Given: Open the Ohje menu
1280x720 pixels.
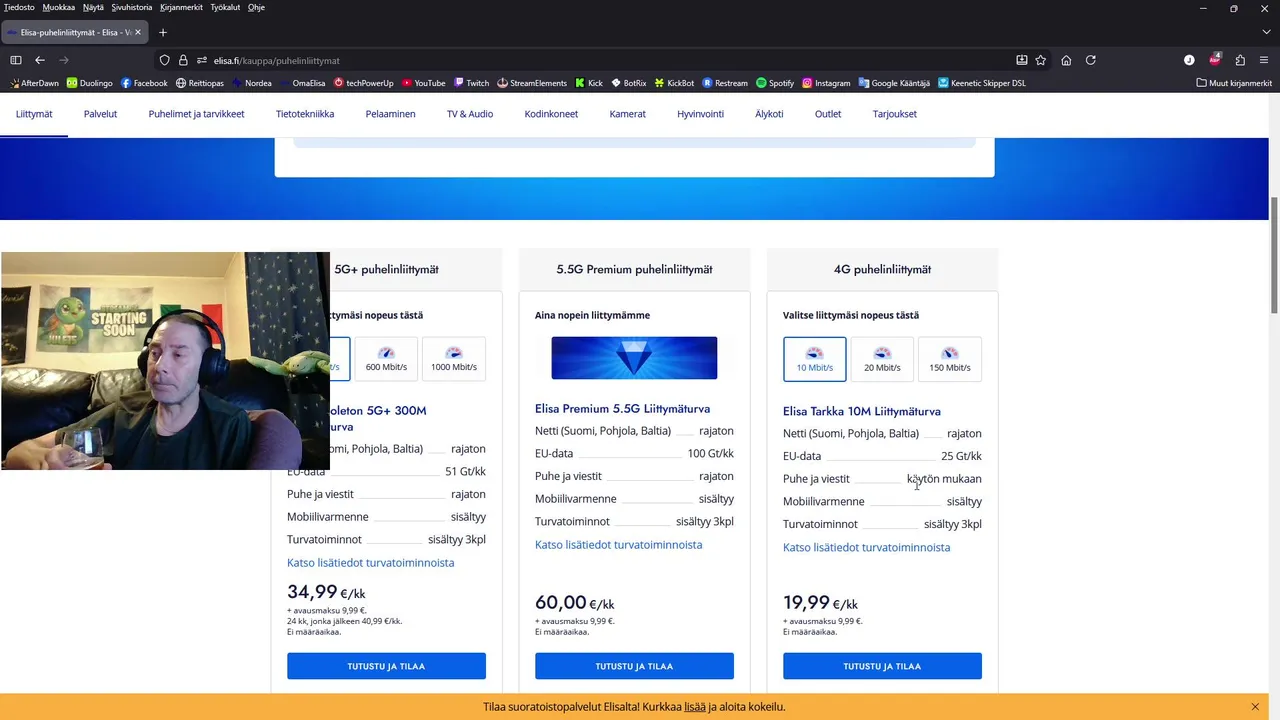Looking at the screenshot, I should click(x=256, y=7).
